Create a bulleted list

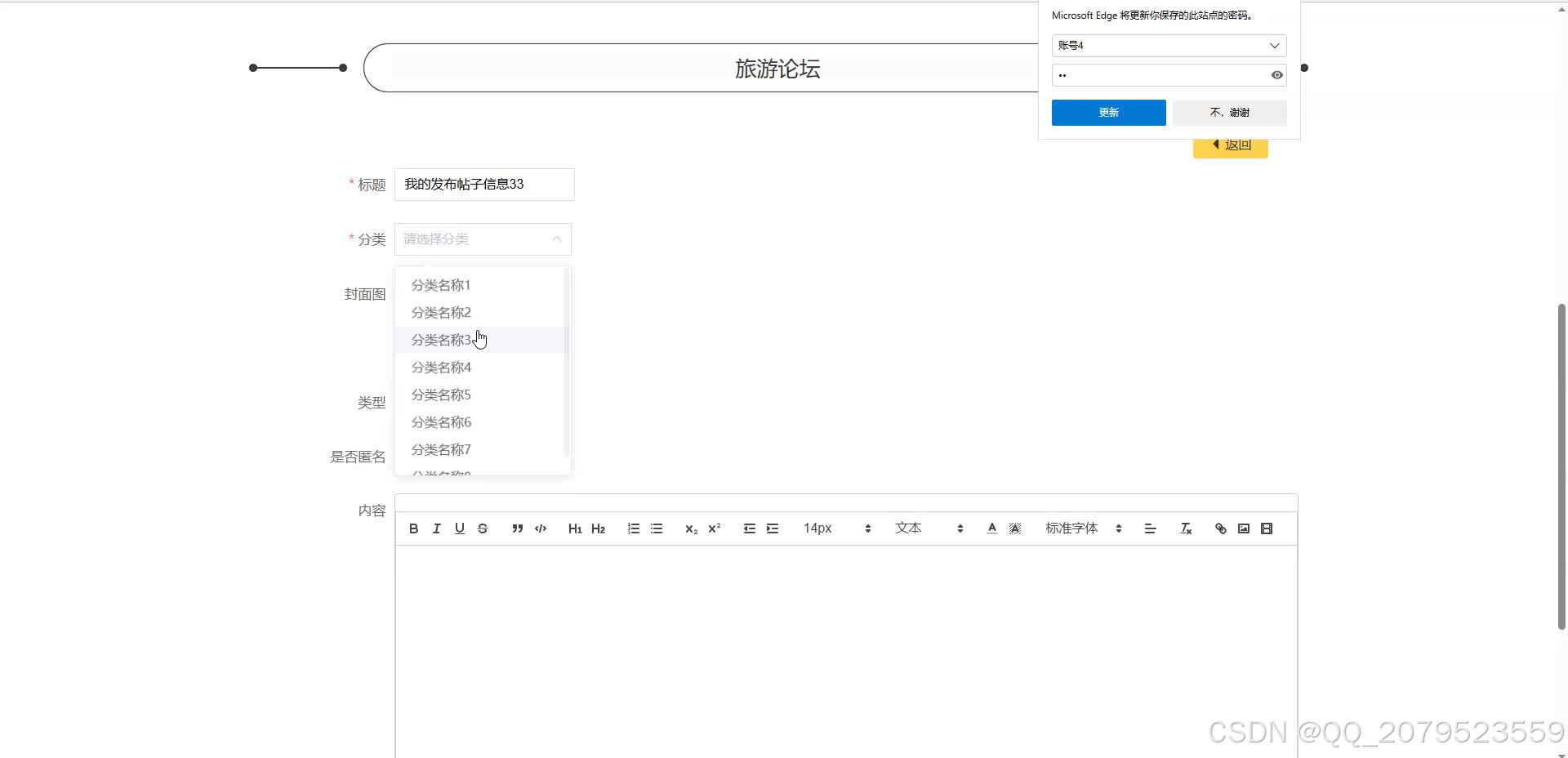click(x=657, y=528)
